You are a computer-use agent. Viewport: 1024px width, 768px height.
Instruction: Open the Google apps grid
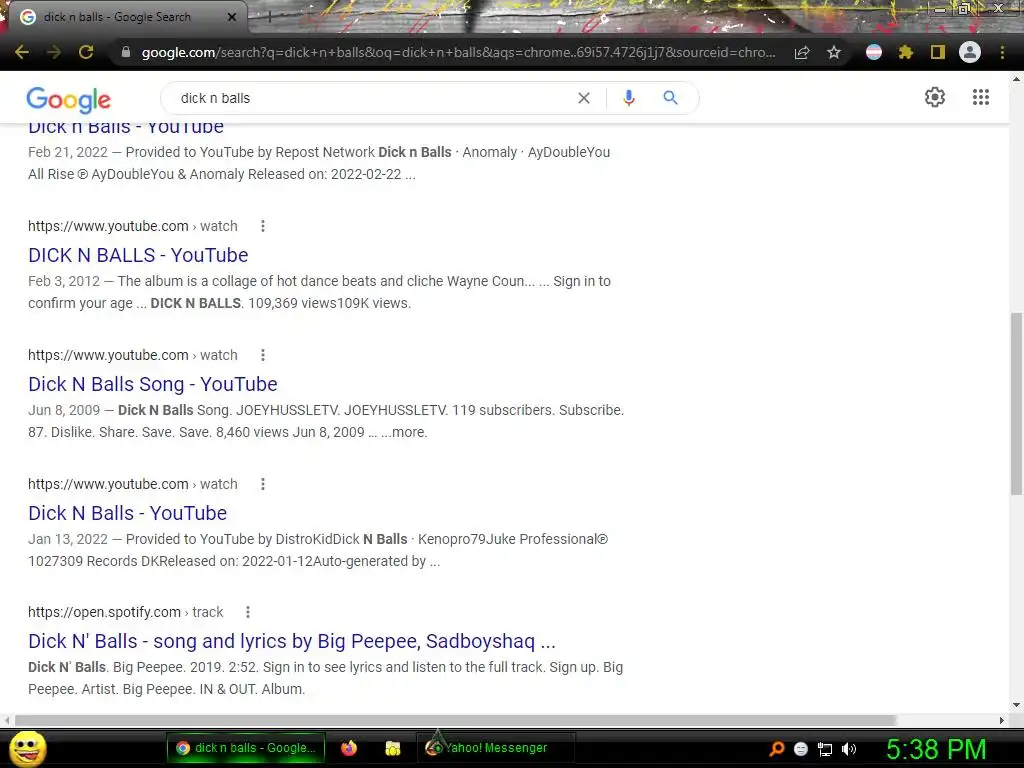[x=981, y=97]
